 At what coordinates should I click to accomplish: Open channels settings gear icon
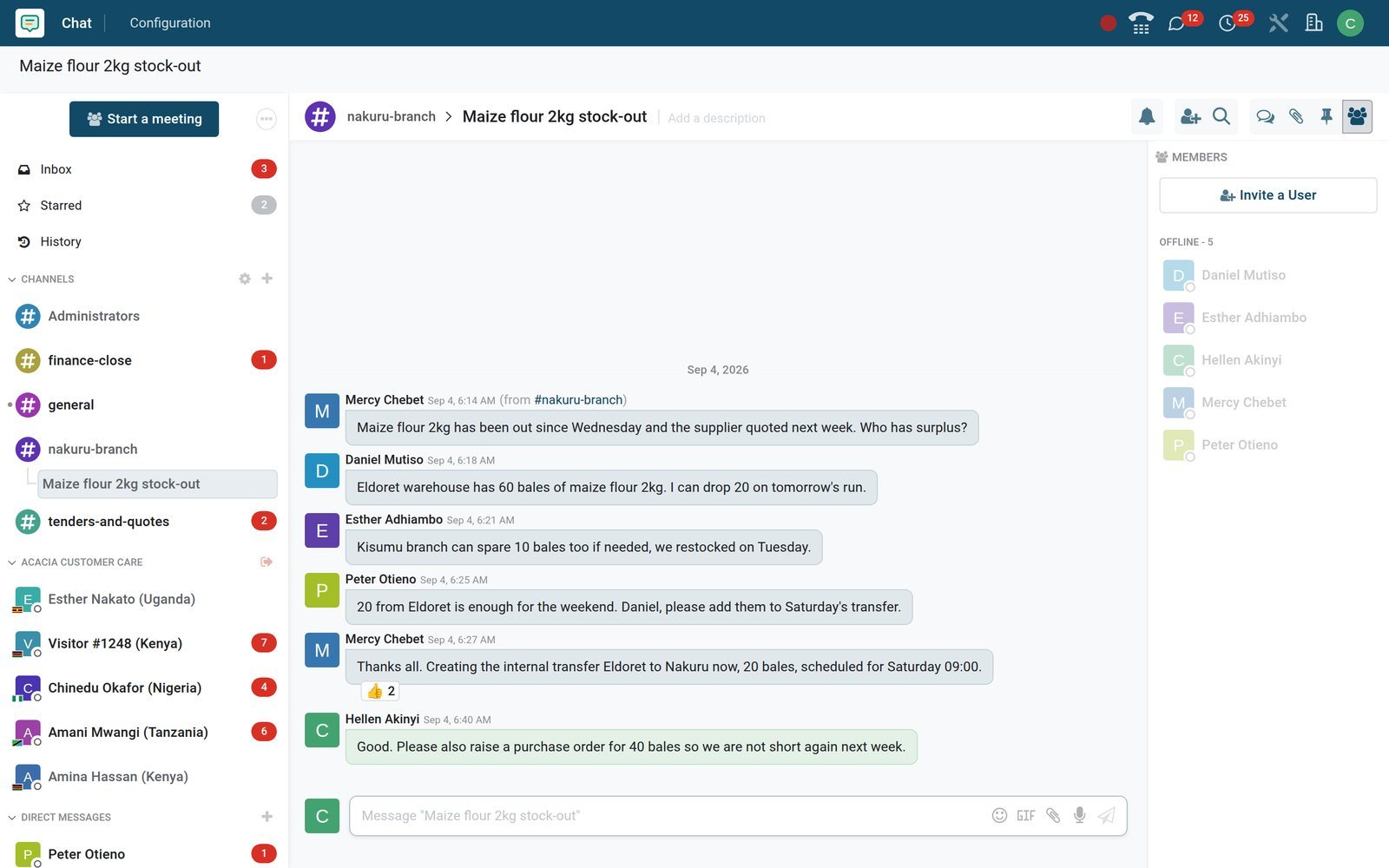tap(245, 279)
